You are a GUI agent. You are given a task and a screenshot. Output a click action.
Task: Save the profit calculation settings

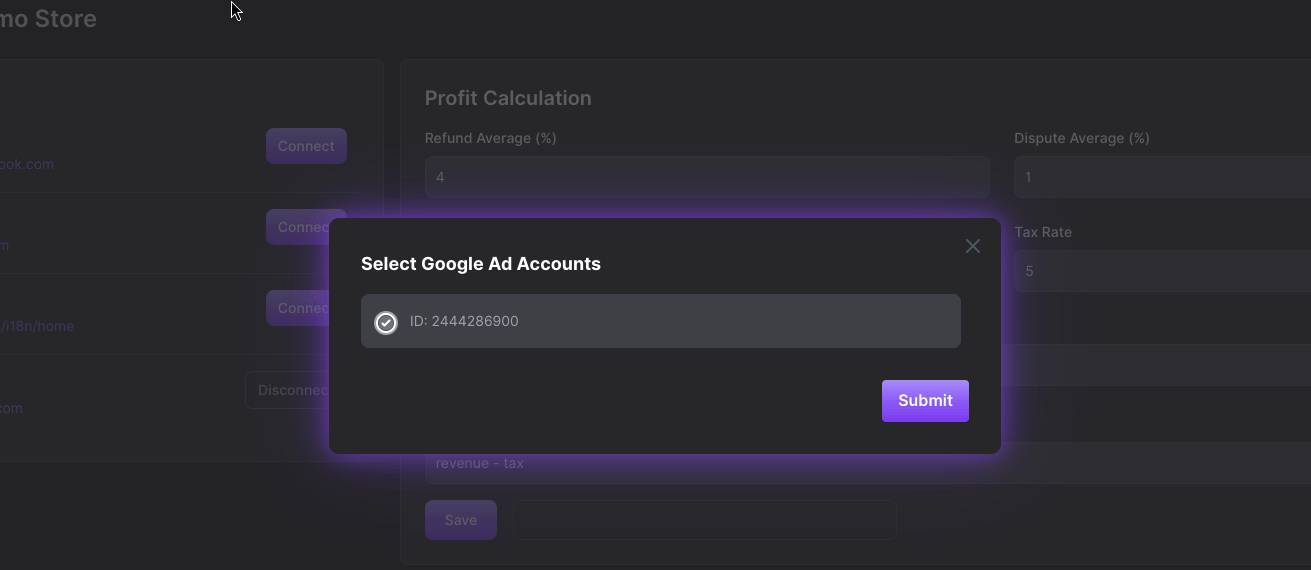pos(461,520)
